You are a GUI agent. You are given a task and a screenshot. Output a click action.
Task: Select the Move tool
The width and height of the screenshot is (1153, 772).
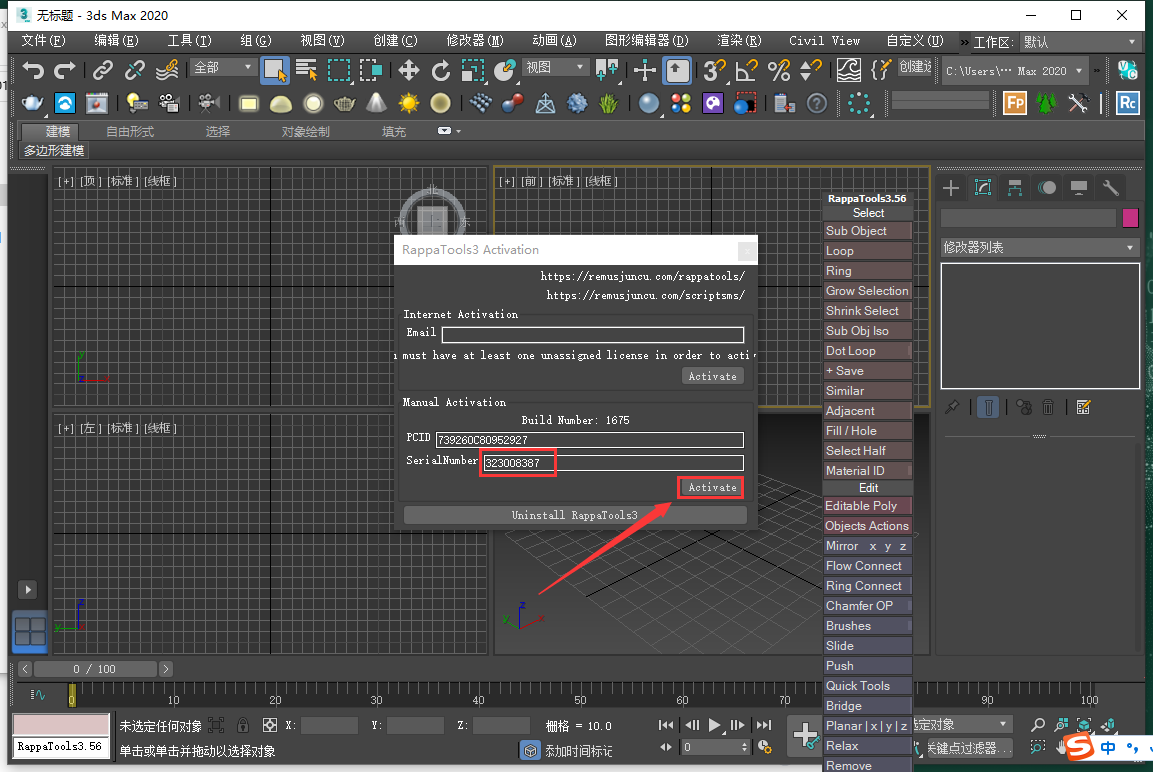[408, 71]
